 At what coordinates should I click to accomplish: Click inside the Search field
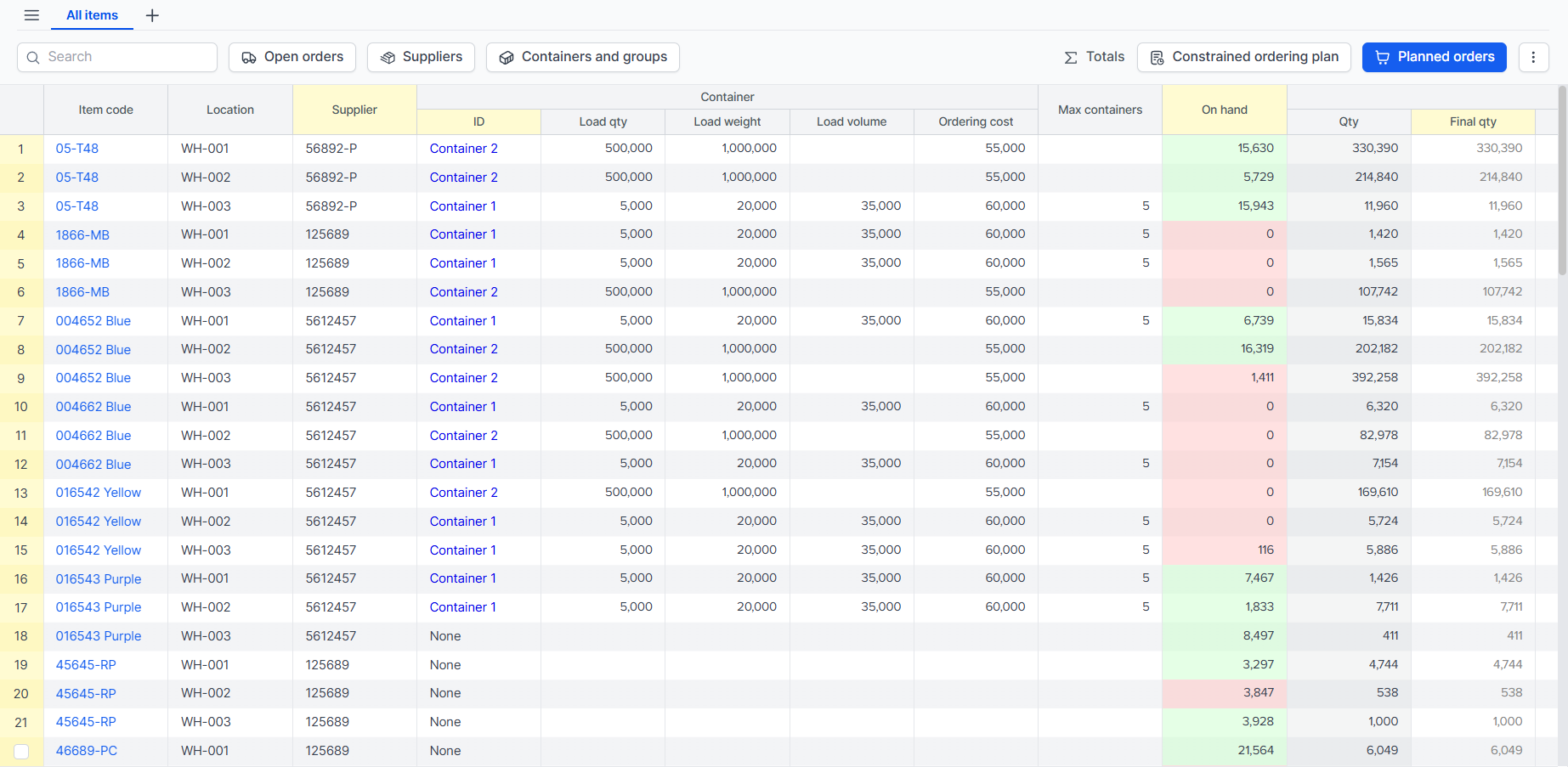coord(117,57)
